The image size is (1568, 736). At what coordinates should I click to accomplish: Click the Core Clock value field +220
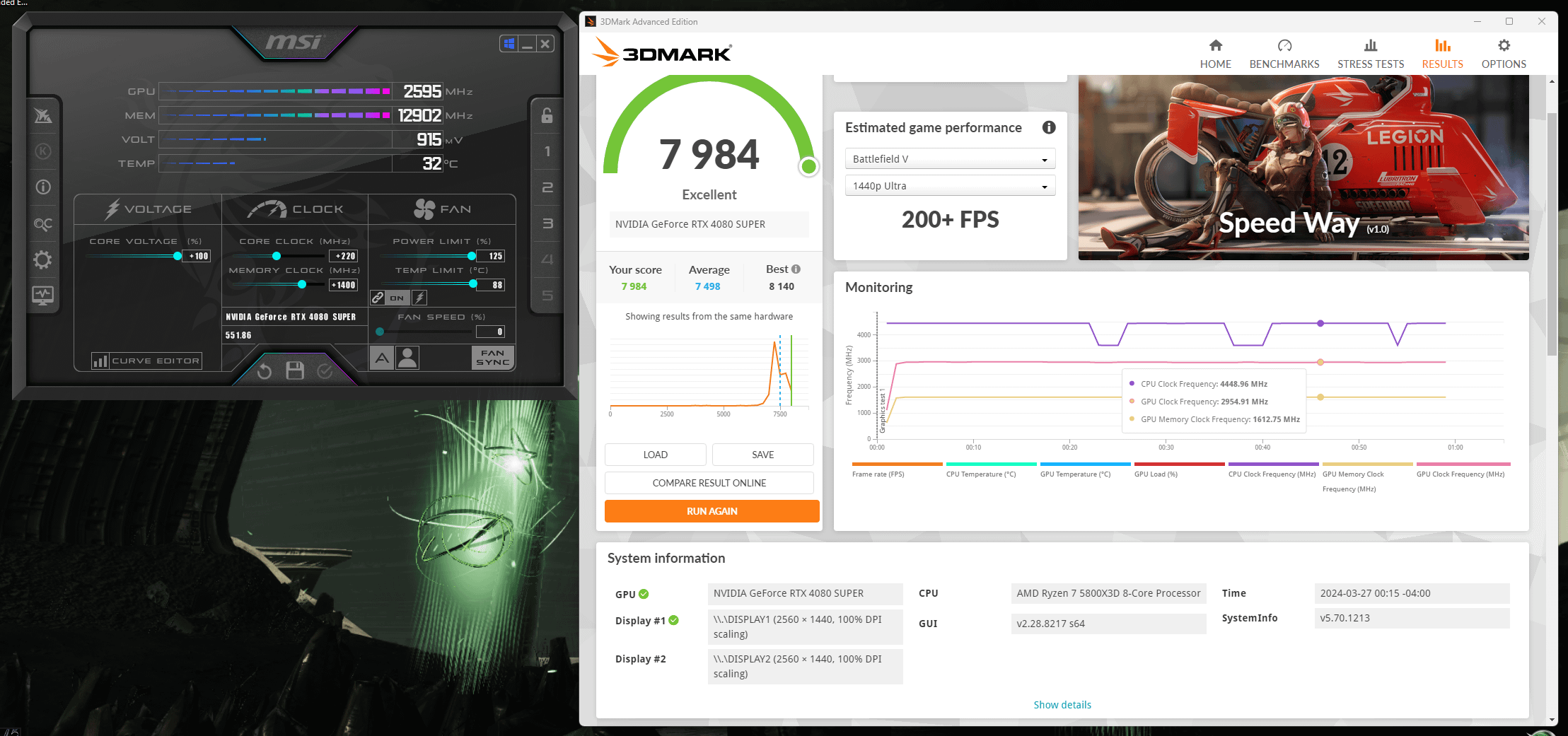(x=344, y=256)
